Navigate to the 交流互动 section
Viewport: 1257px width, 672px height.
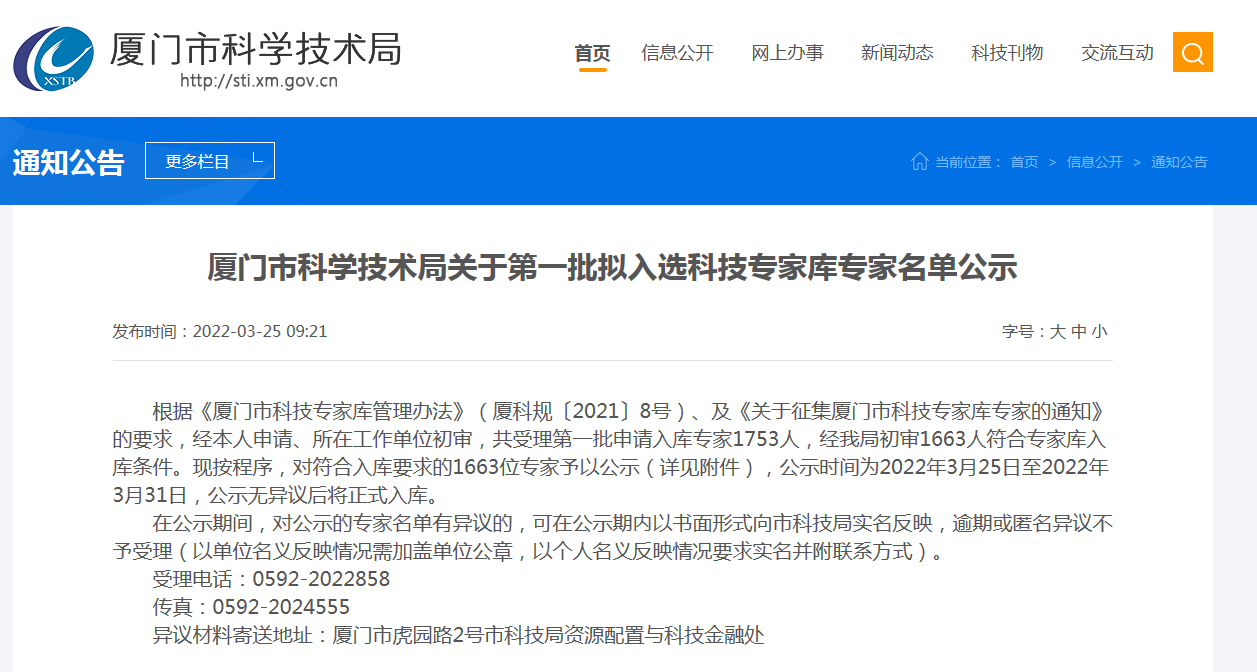tap(1117, 53)
